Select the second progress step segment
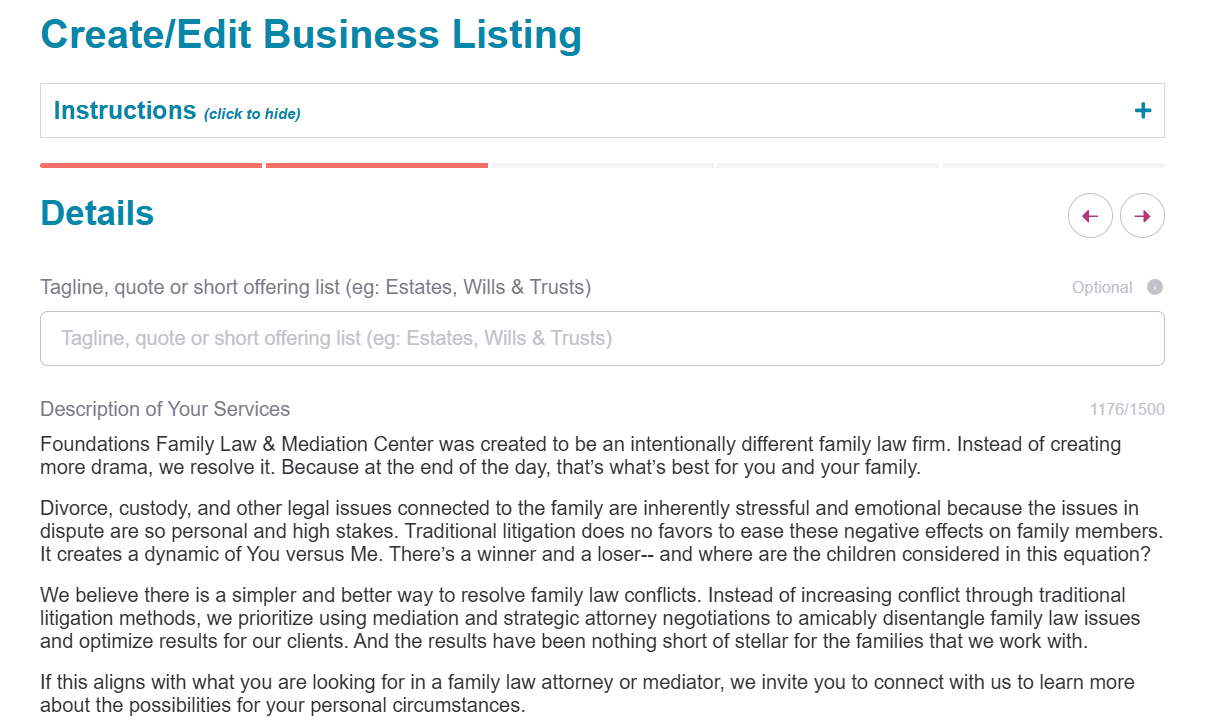The image size is (1210, 728). [x=377, y=165]
